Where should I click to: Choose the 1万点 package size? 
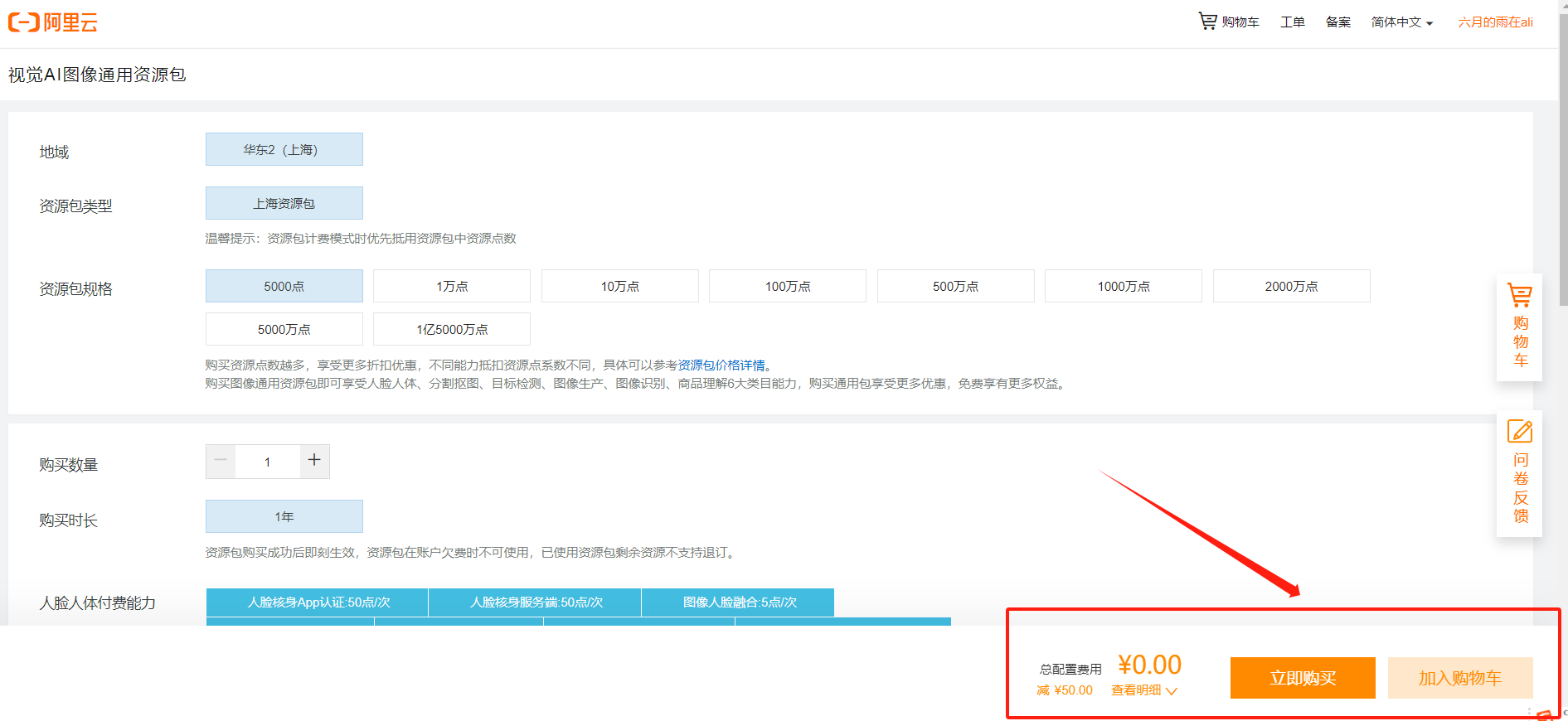click(452, 286)
